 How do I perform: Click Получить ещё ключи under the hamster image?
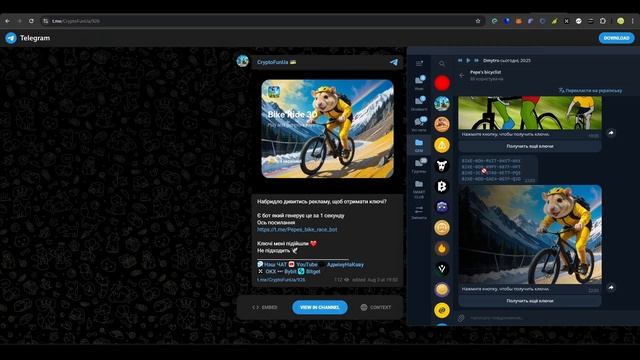530,301
